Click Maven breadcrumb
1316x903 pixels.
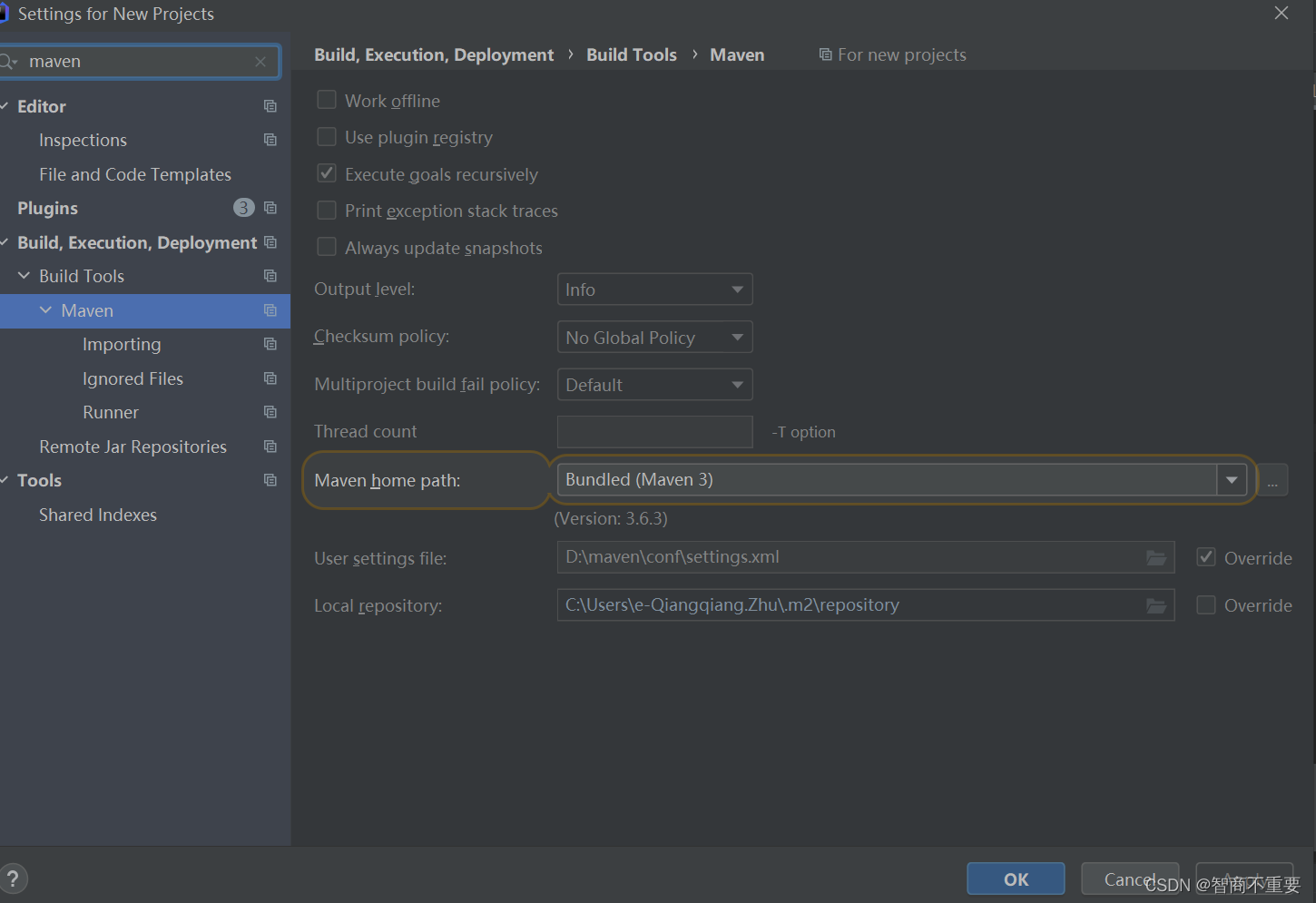(737, 54)
